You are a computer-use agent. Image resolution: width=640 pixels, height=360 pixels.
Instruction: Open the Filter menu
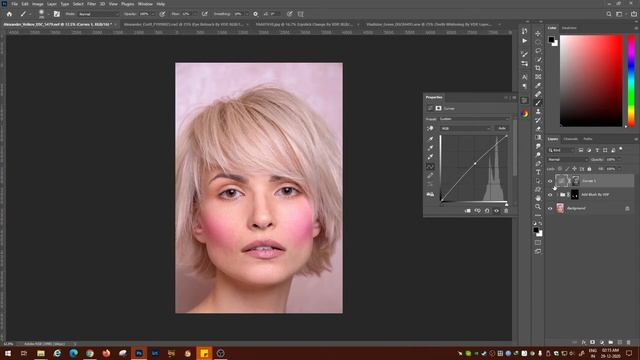(x=91, y=4)
